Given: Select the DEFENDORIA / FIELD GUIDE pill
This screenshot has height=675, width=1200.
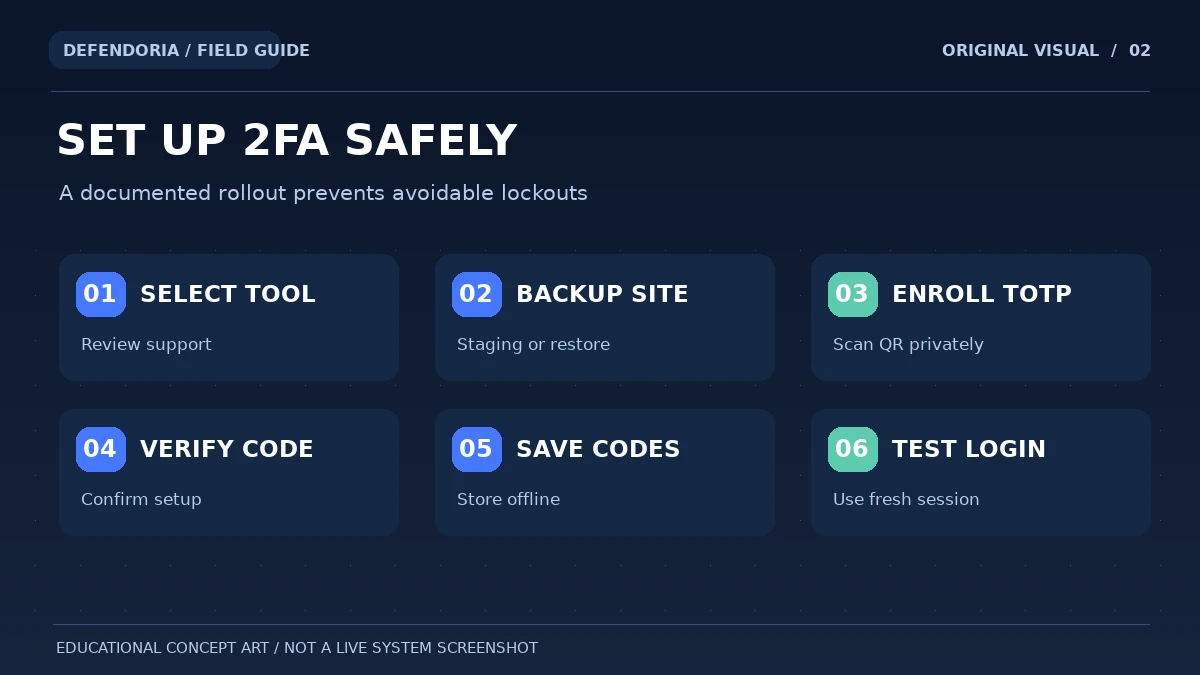Looking at the screenshot, I should 165,50.
